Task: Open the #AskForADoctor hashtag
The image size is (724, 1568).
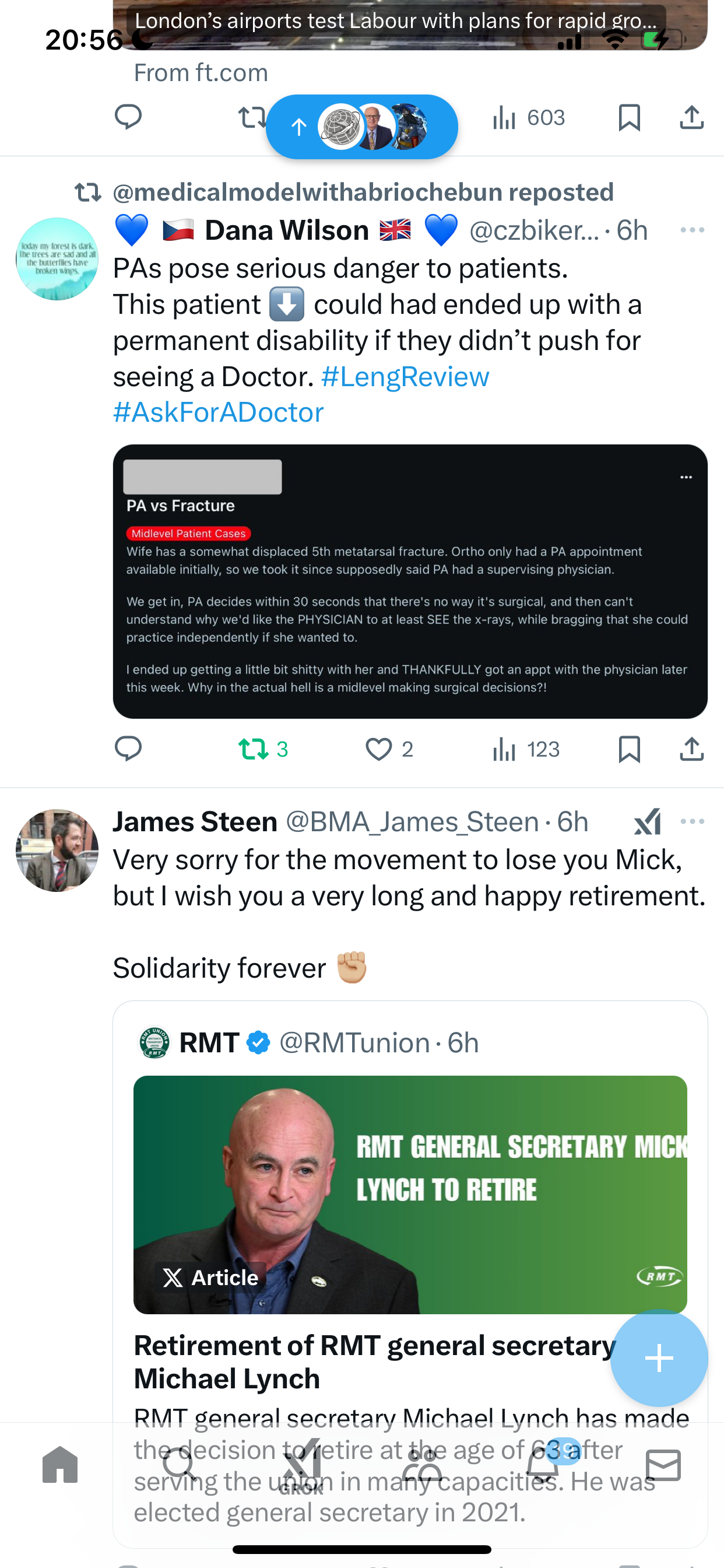Action: (x=218, y=412)
